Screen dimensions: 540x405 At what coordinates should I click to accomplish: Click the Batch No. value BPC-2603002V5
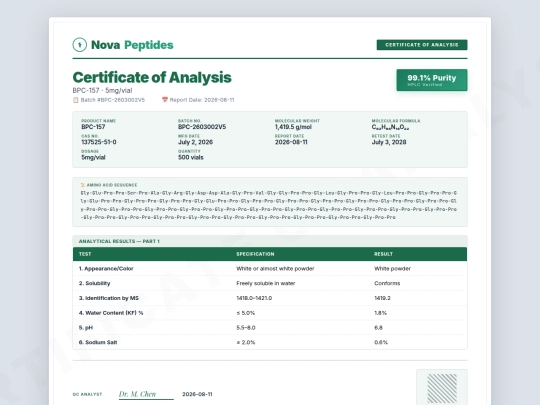coord(202,127)
